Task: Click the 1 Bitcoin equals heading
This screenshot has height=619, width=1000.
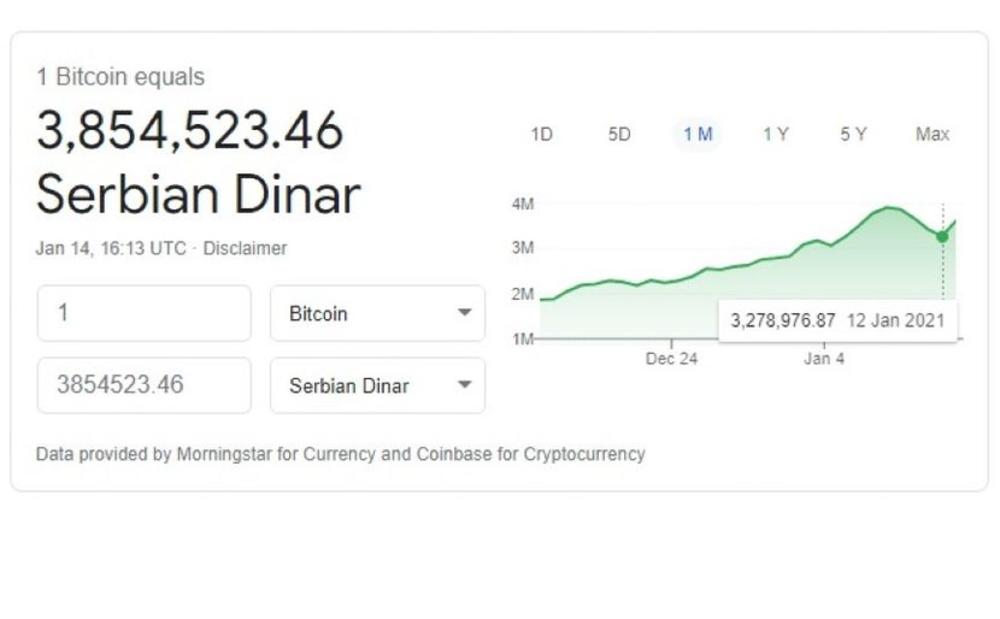Action: [x=120, y=76]
